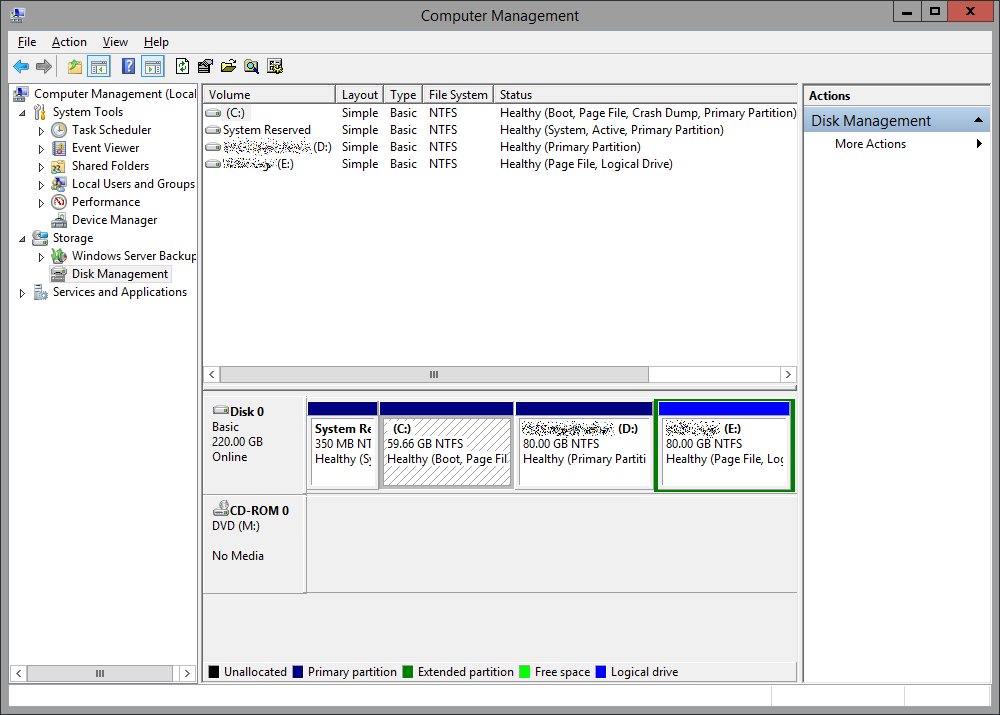Click volume list scroll left arrow
Image resolution: width=1000 pixels, height=715 pixels.
pyautogui.click(x=212, y=374)
